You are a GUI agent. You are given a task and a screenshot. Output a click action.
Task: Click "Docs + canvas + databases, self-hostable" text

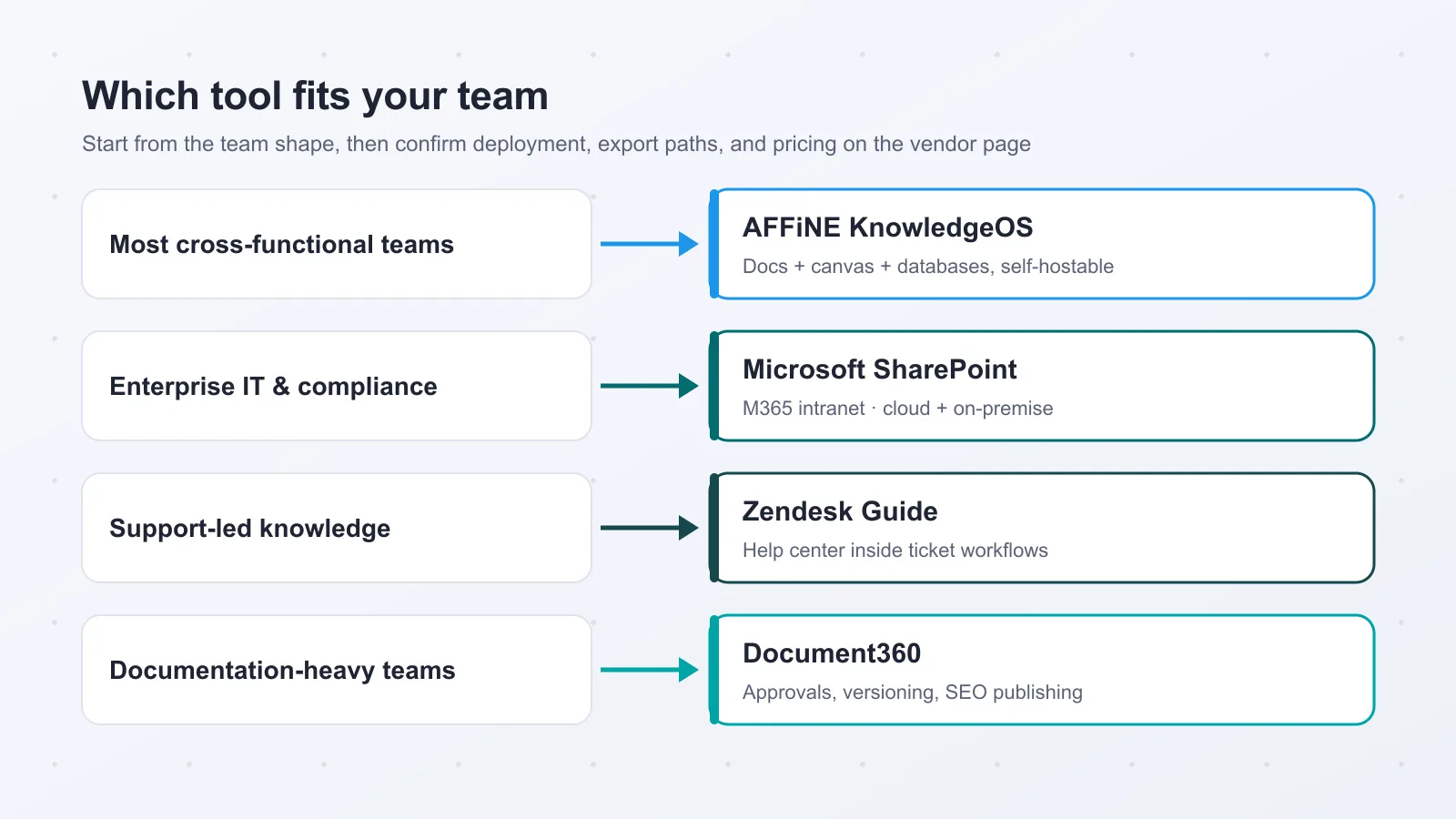point(928,267)
